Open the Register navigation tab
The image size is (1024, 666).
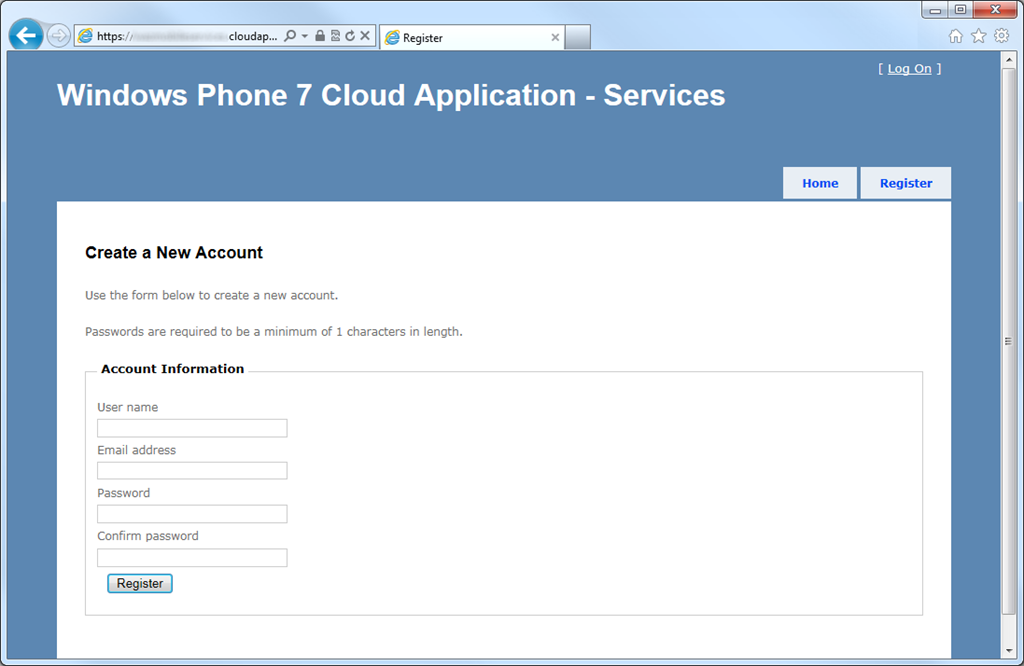pyautogui.click(x=906, y=183)
